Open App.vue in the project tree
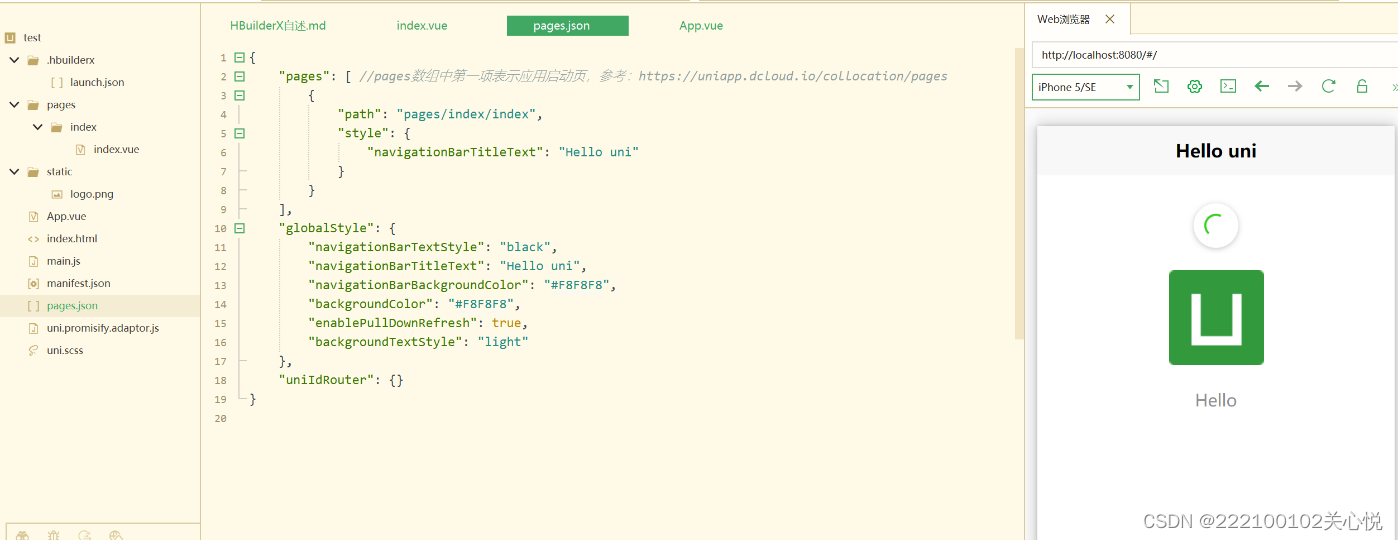 66,216
